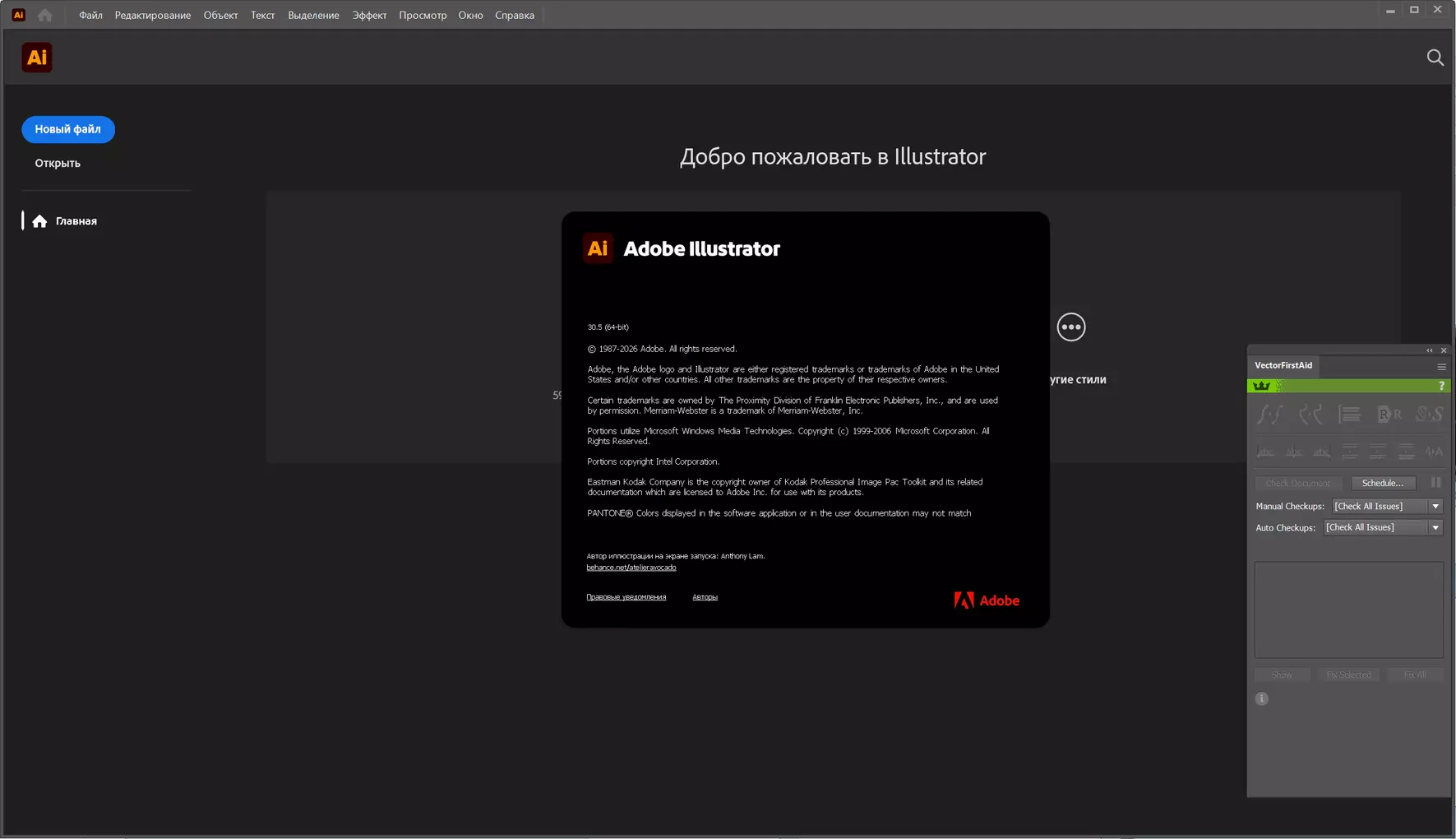1456x839 pixels.
Task: Collapse the VectorFirstAid panel with double-arrow icon
Action: [1429, 350]
